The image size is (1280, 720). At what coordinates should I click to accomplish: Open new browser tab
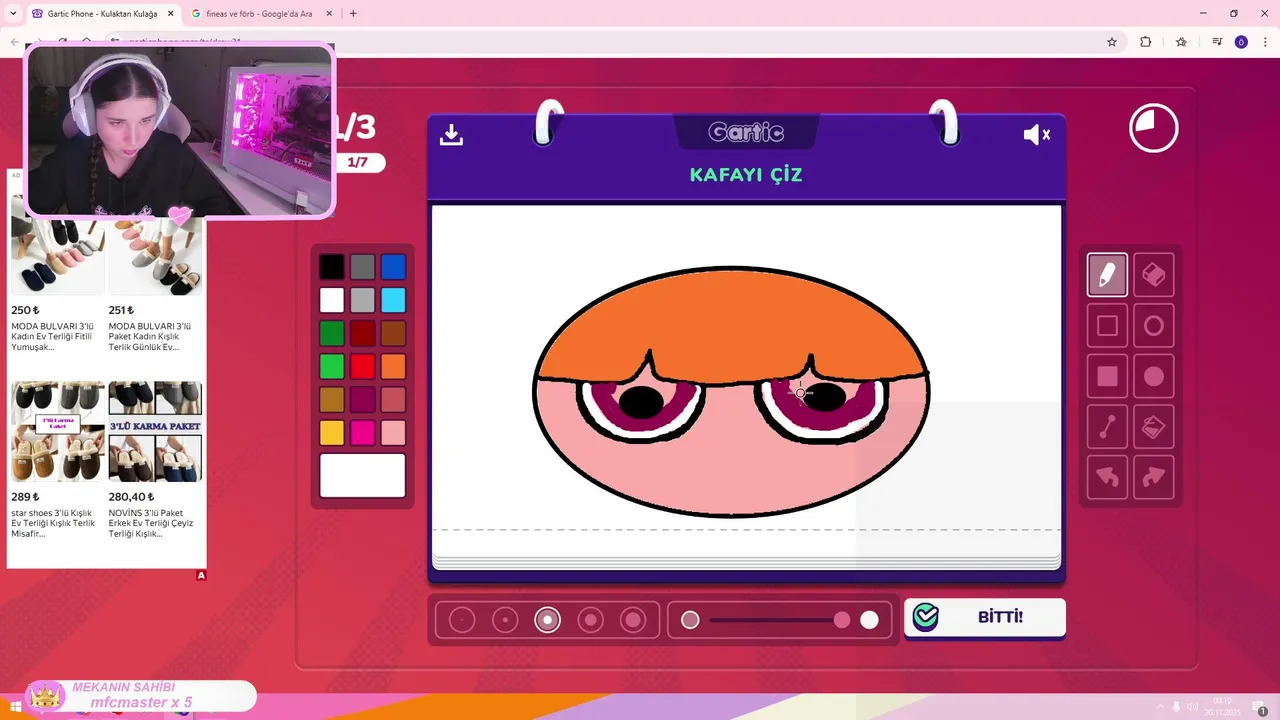(x=353, y=14)
